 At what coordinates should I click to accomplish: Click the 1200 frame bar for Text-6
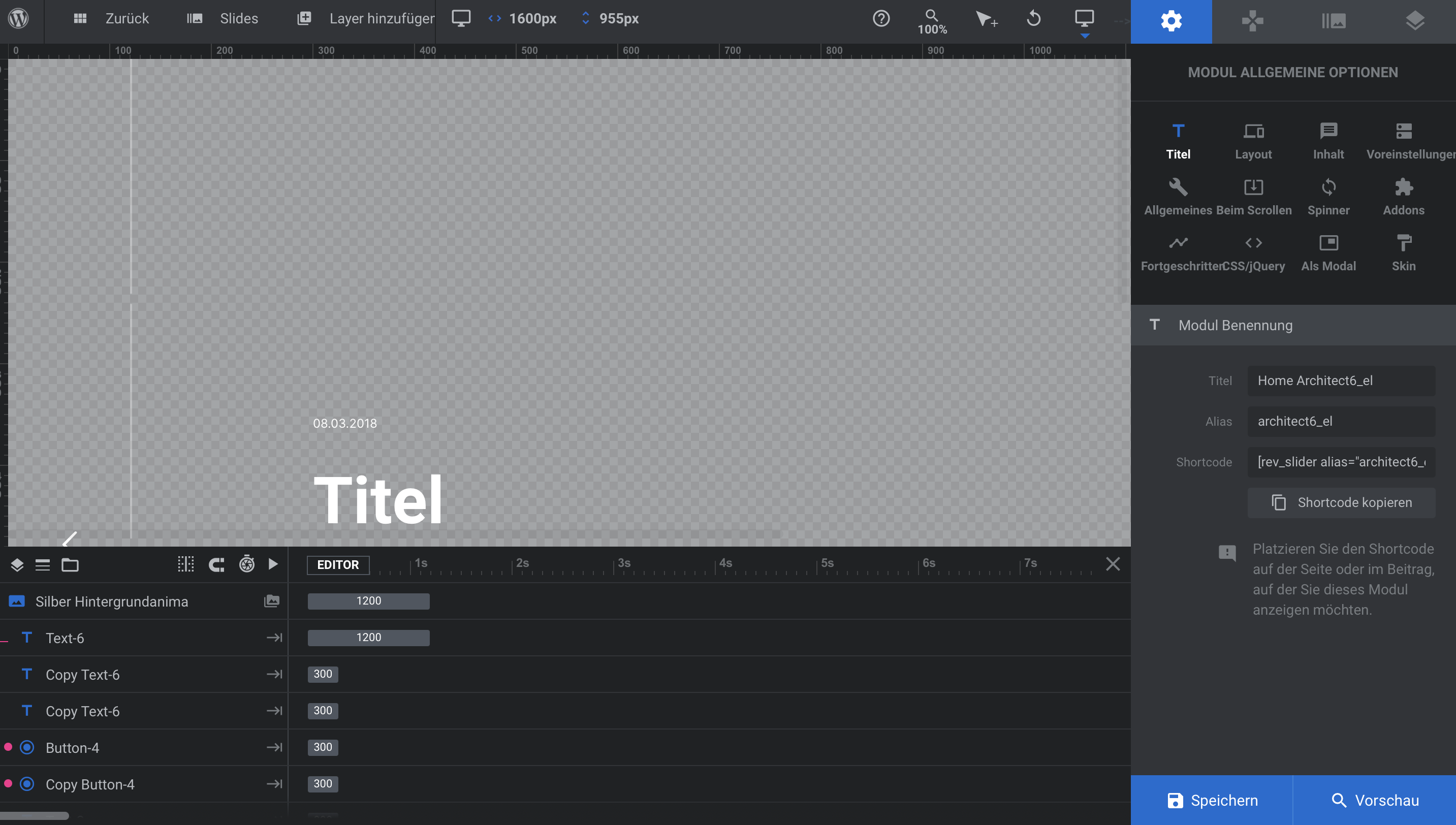(x=368, y=638)
